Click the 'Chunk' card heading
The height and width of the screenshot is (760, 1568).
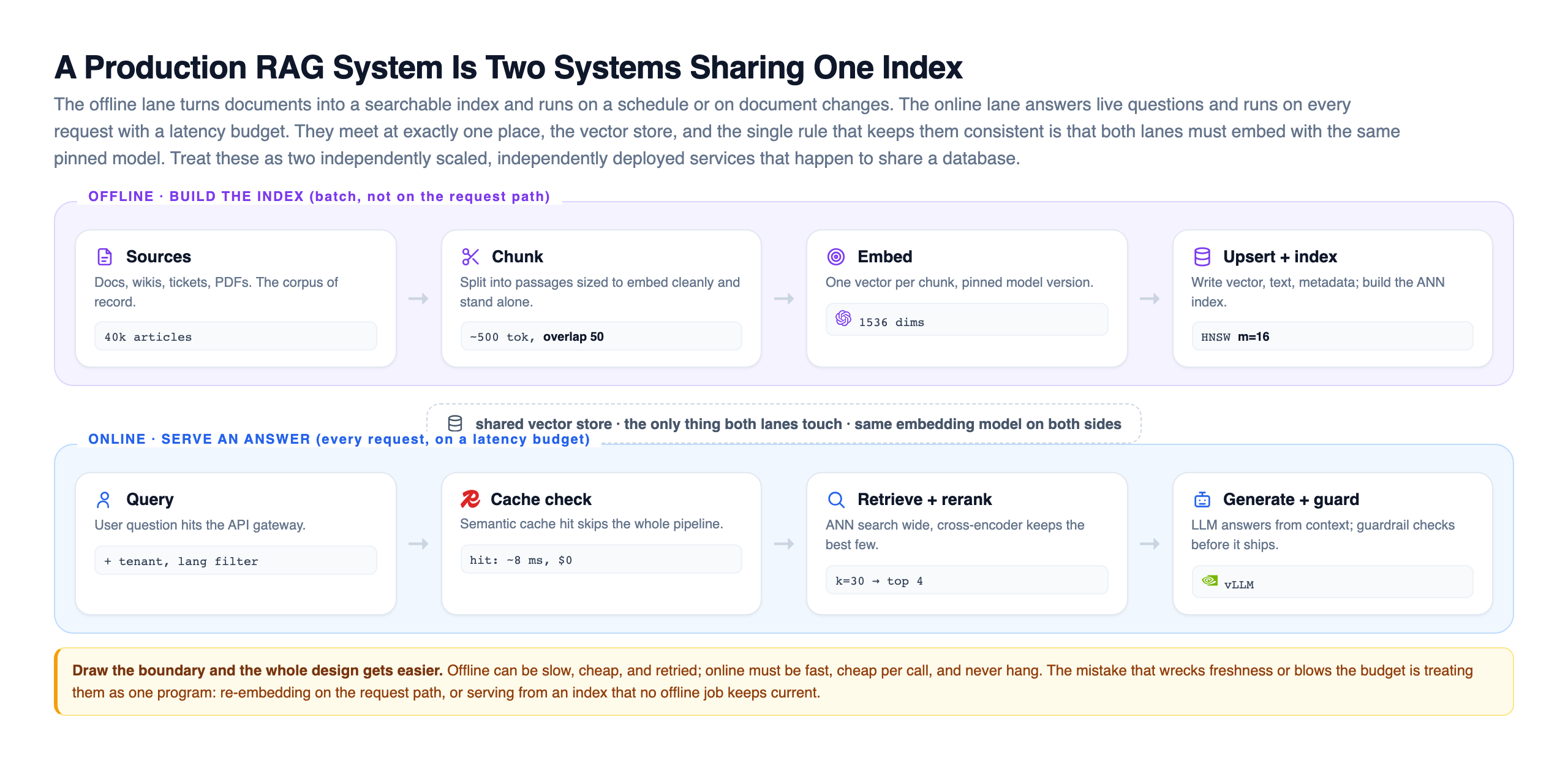pos(518,257)
